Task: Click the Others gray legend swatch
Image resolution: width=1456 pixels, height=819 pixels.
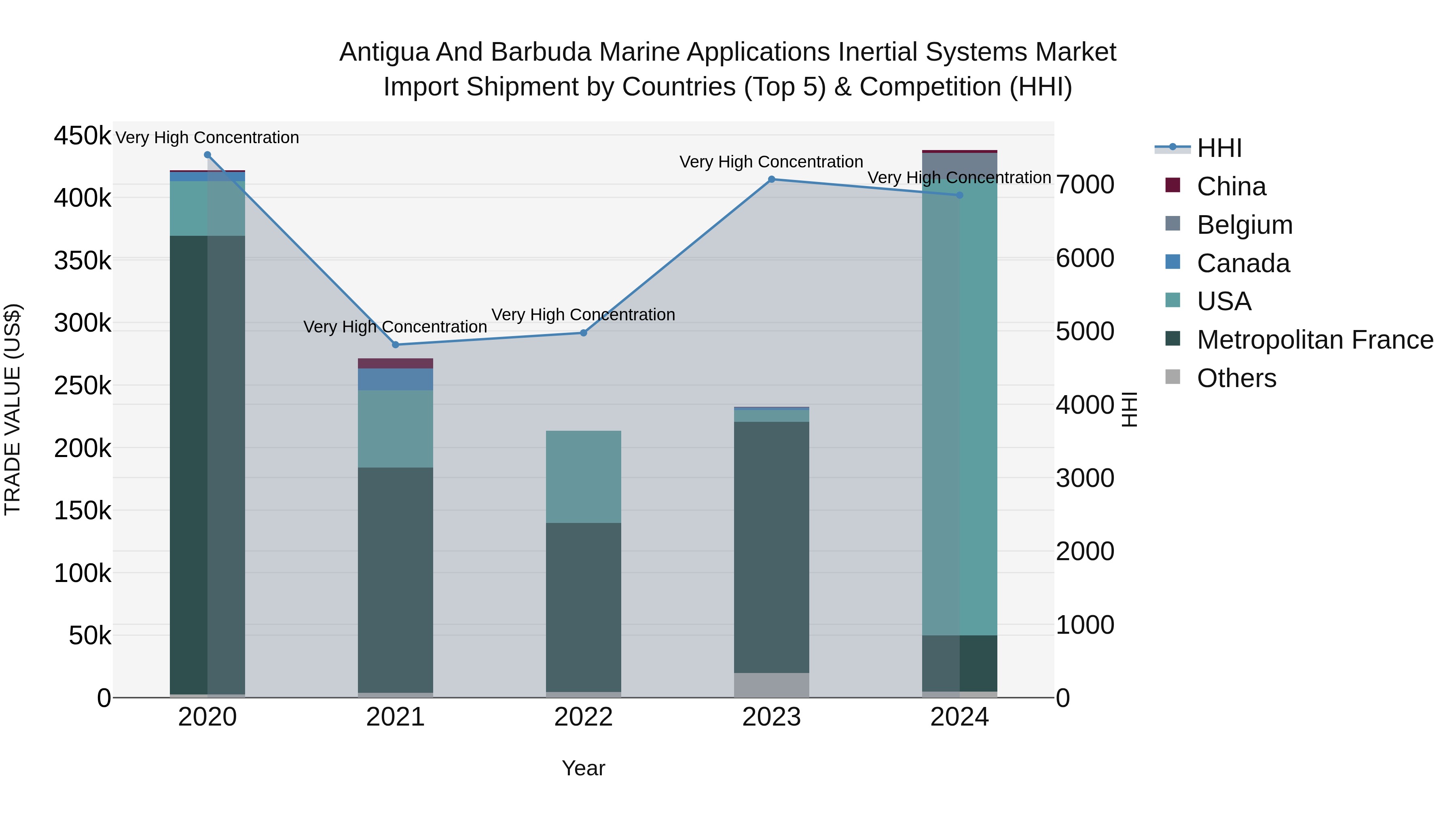Action: tap(1173, 377)
